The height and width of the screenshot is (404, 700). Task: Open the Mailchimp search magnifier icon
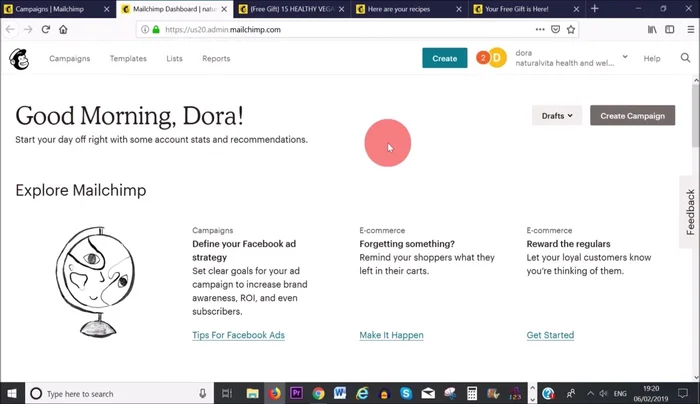pyautogui.click(x=685, y=58)
